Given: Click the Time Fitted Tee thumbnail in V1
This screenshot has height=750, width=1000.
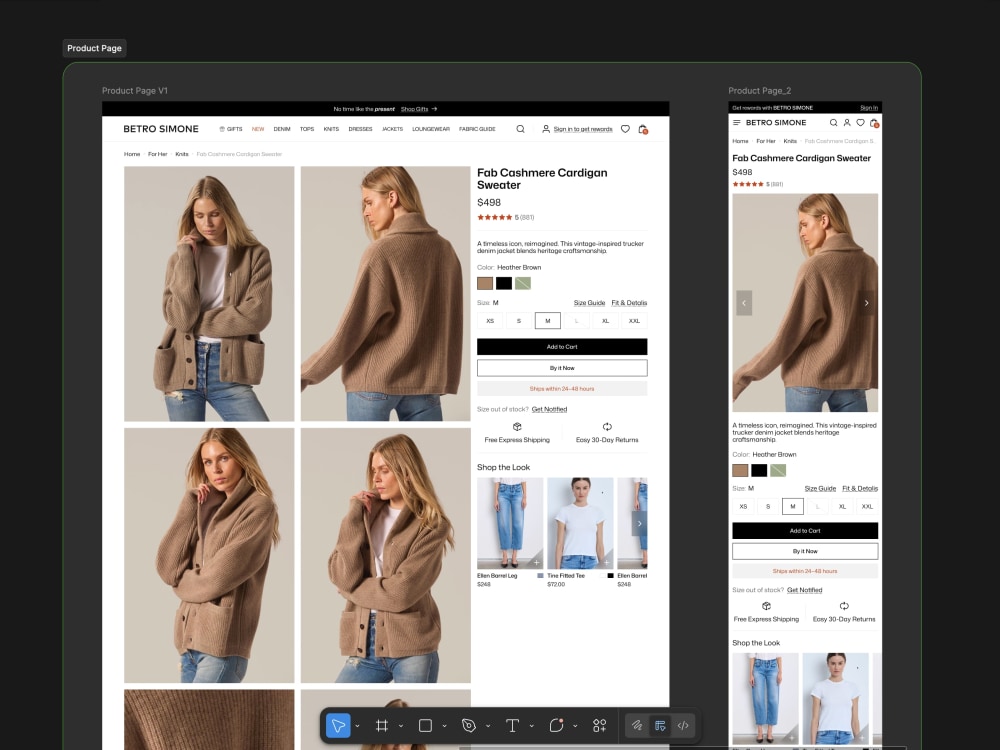Looking at the screenshot, I should click(580, 524).
